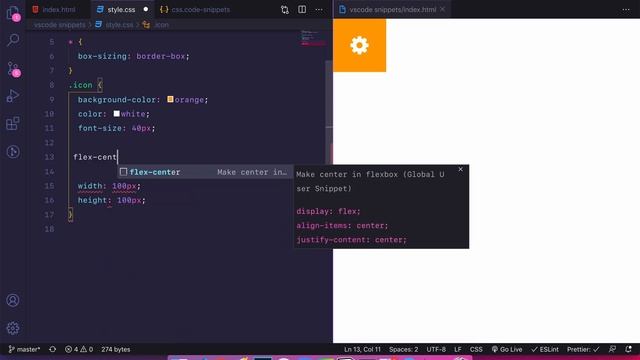Click the orange gear icon in preview

click(x=359, y=45)
